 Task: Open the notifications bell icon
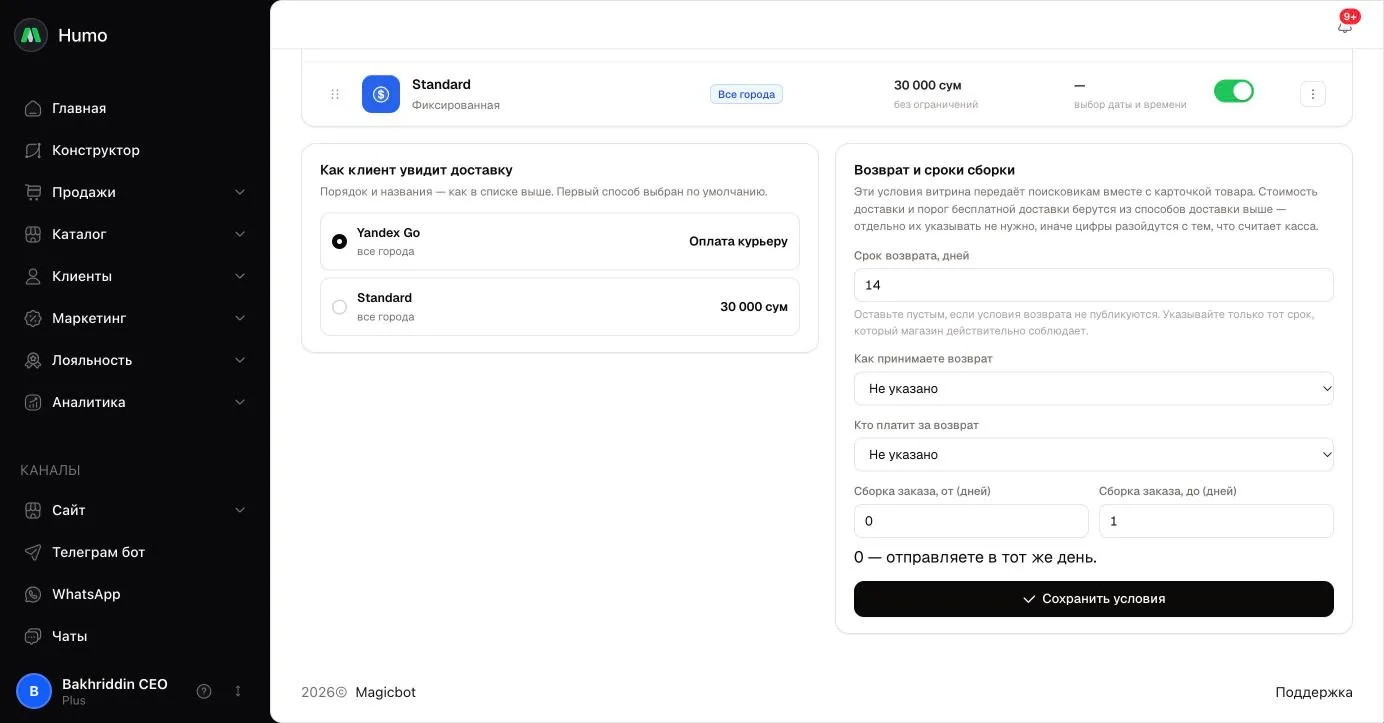pos(1344,26)
